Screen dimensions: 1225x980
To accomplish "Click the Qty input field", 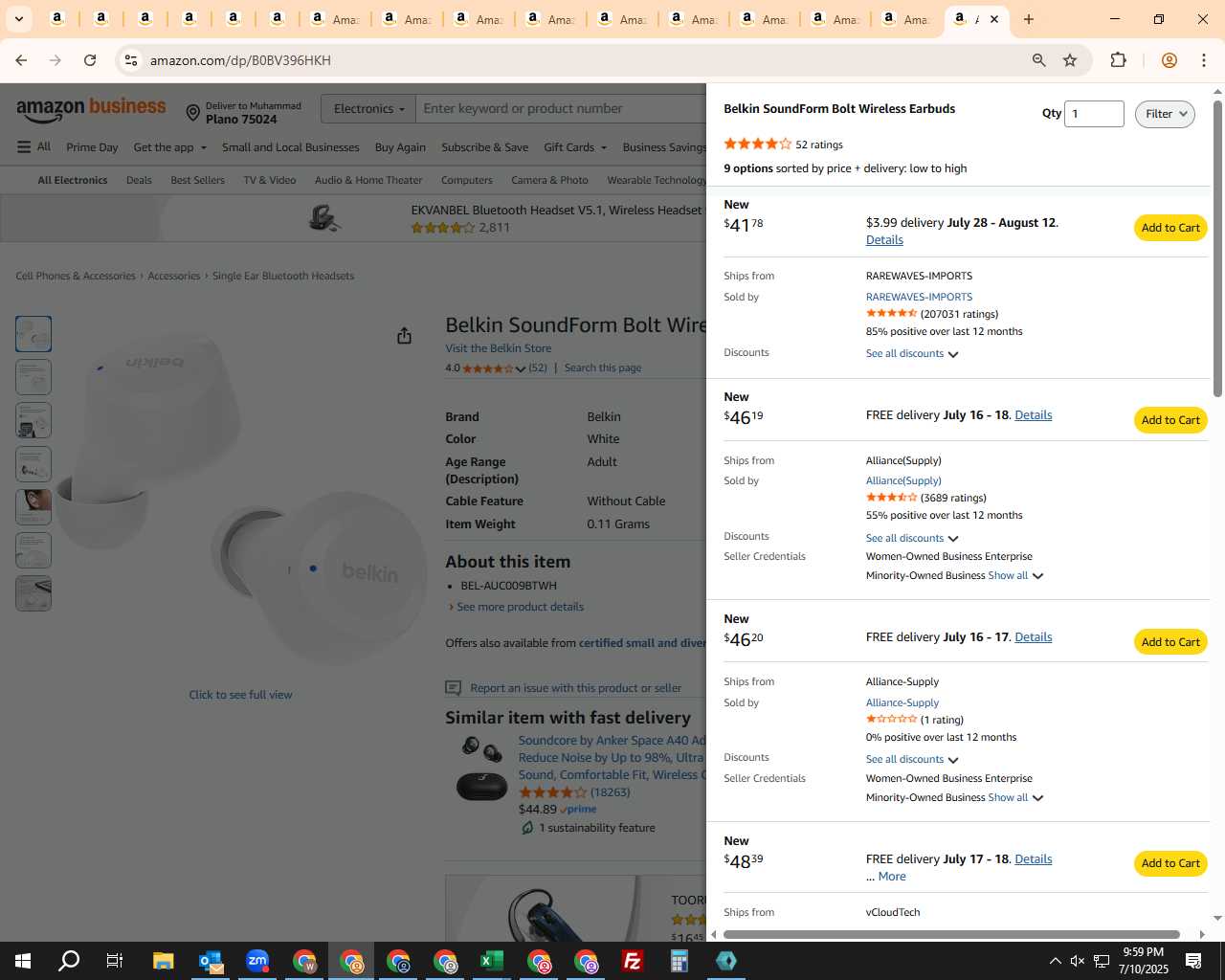I will click(x=1094, y=114).
